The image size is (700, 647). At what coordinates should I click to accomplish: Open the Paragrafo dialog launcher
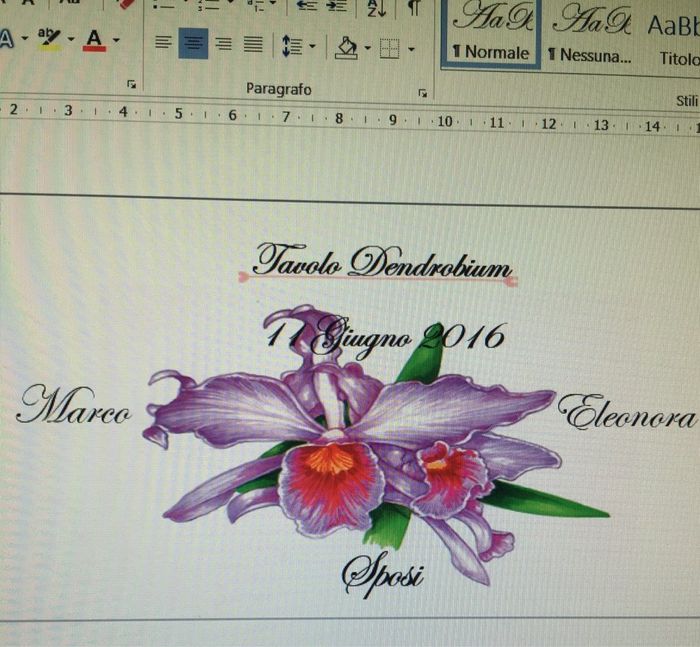click(423, 92)
